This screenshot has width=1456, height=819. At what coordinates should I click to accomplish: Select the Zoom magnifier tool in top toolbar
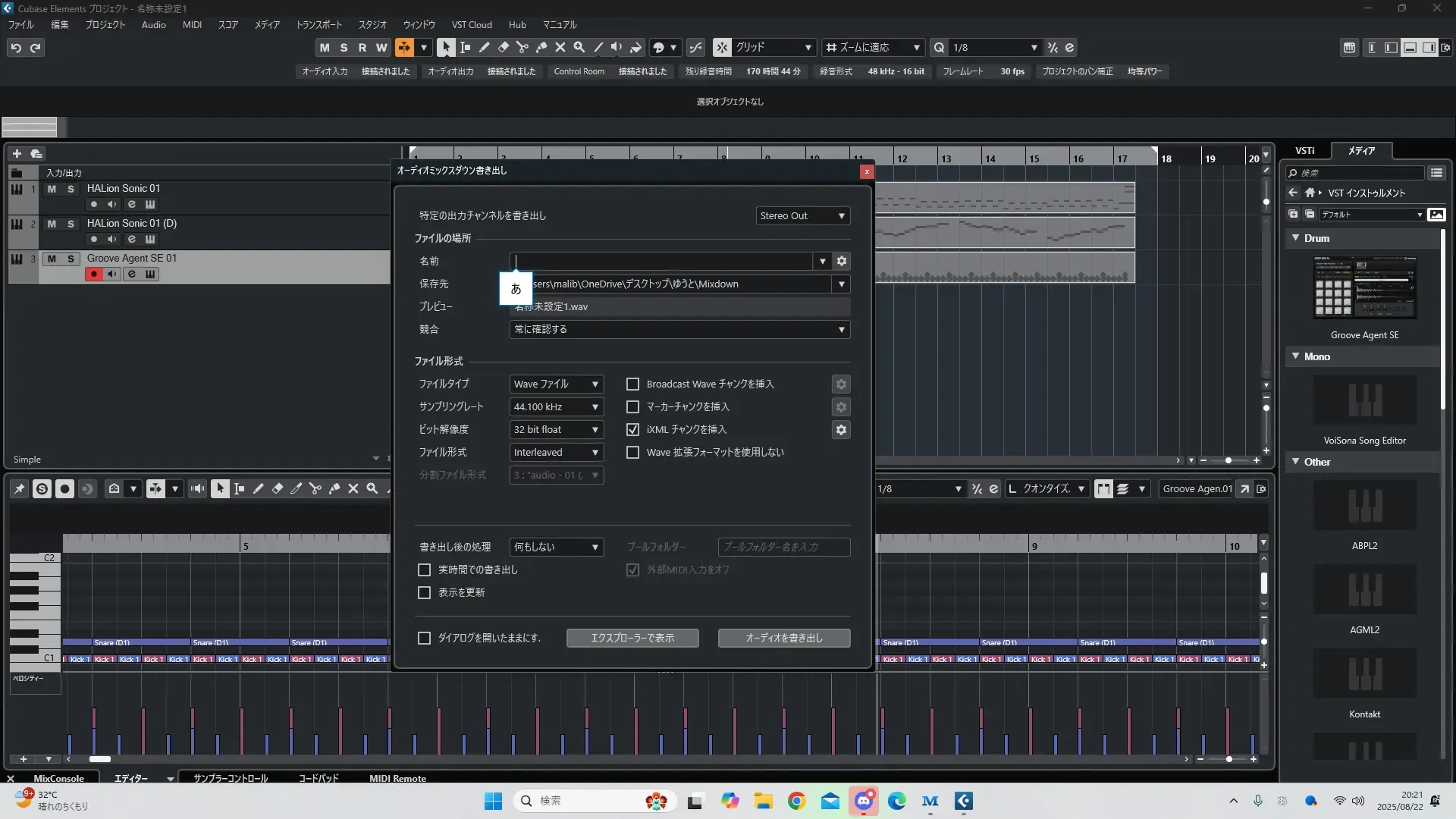[x=579, y=47]
